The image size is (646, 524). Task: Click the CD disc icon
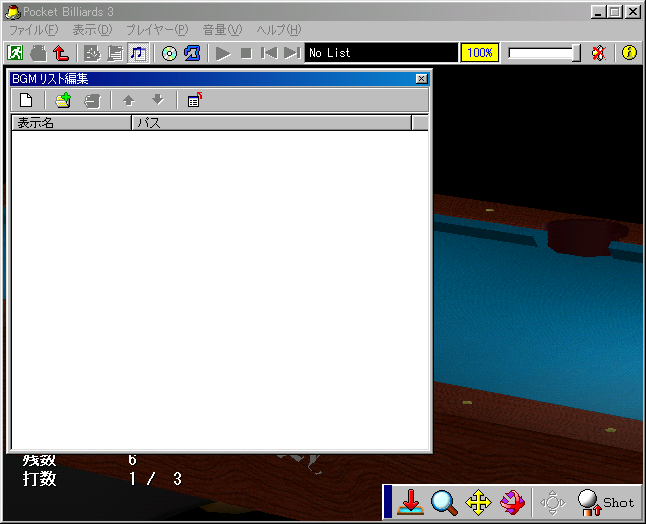[x=169, y=53]
